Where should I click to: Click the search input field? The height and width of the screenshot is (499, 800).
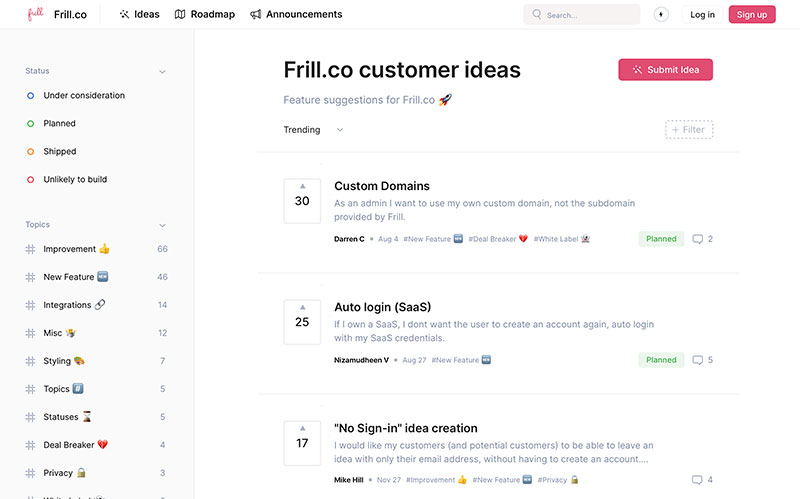582,15
